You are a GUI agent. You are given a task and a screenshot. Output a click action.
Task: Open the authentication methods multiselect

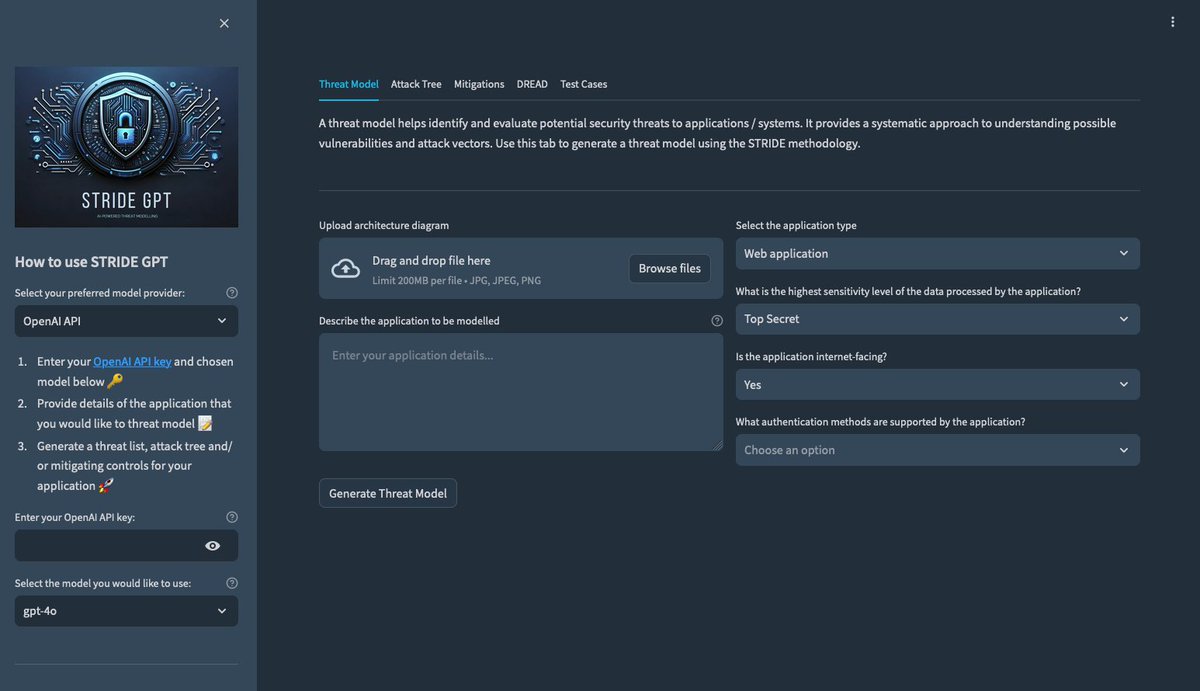click(938, 450)
